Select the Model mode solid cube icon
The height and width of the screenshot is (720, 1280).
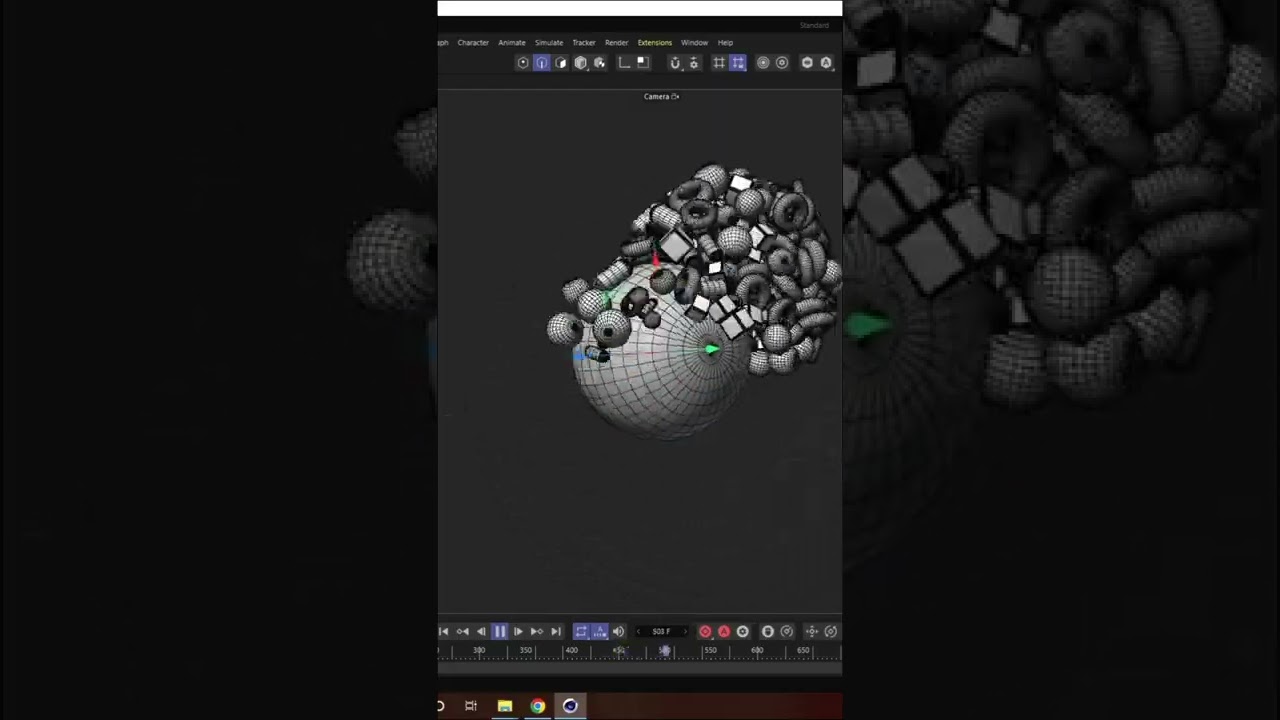pyautogui.click(x=580, y=63)
